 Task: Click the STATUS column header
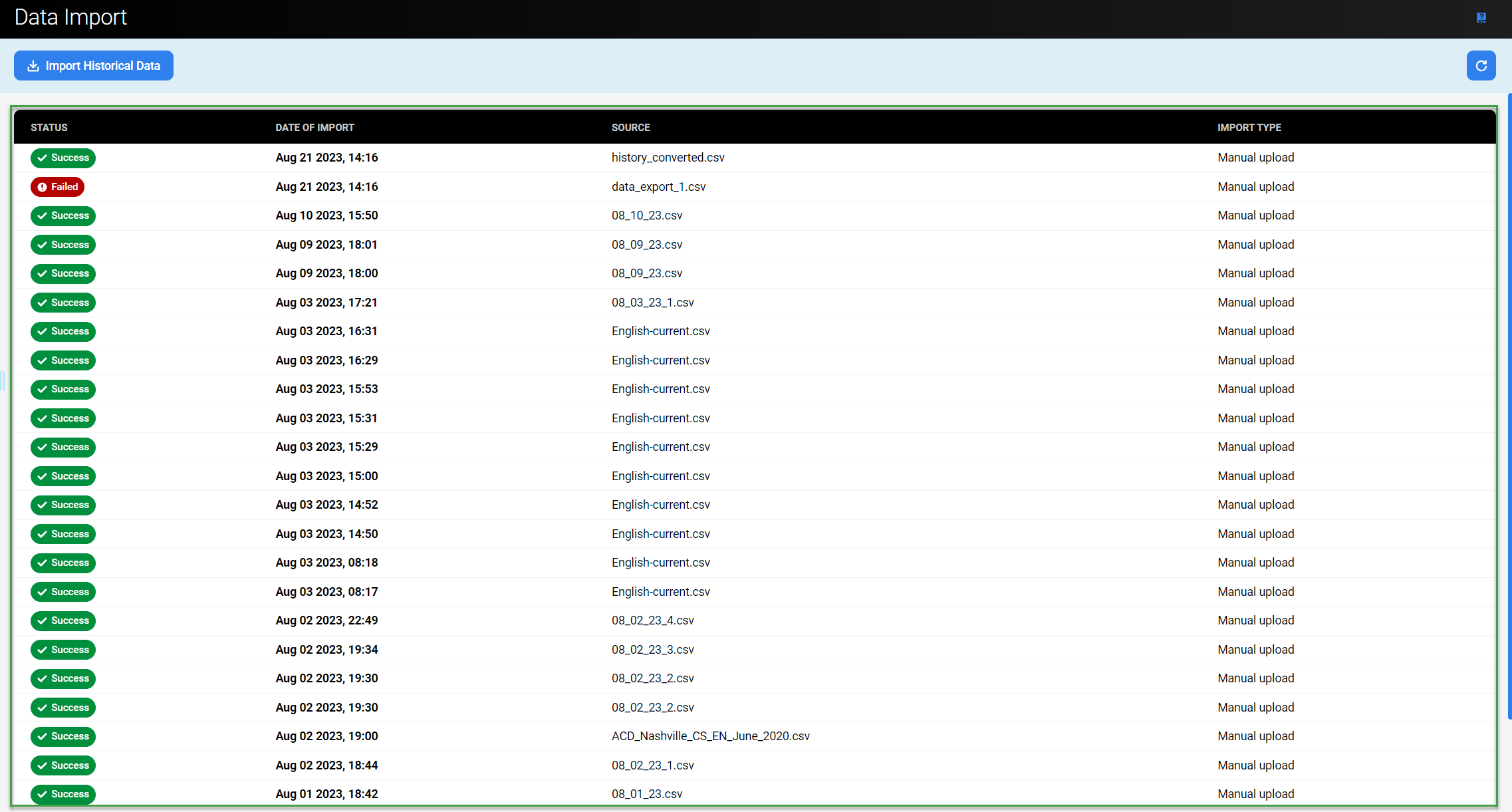tap(49, 127)
